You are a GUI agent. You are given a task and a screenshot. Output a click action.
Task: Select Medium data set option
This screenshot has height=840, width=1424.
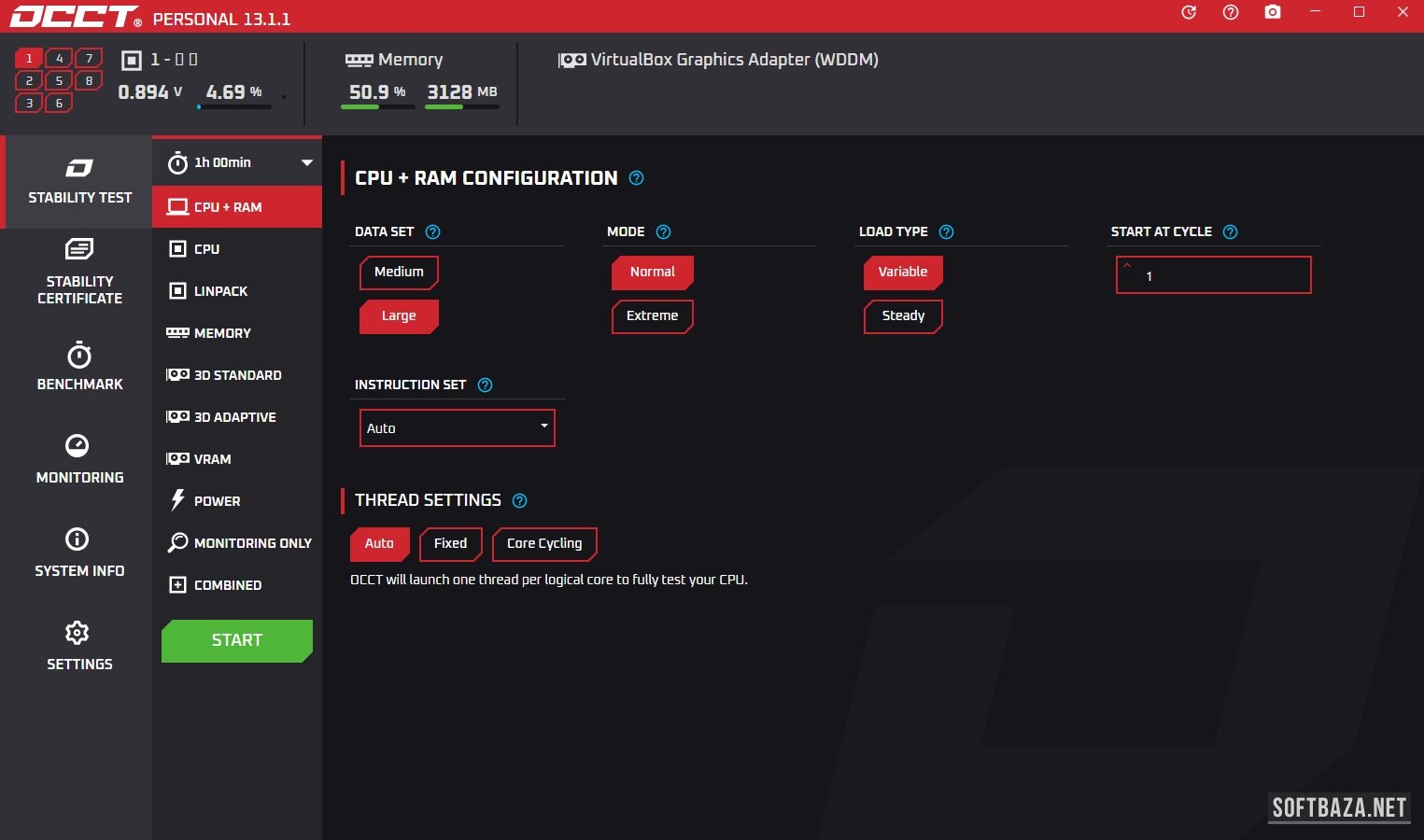click(399, 273)
